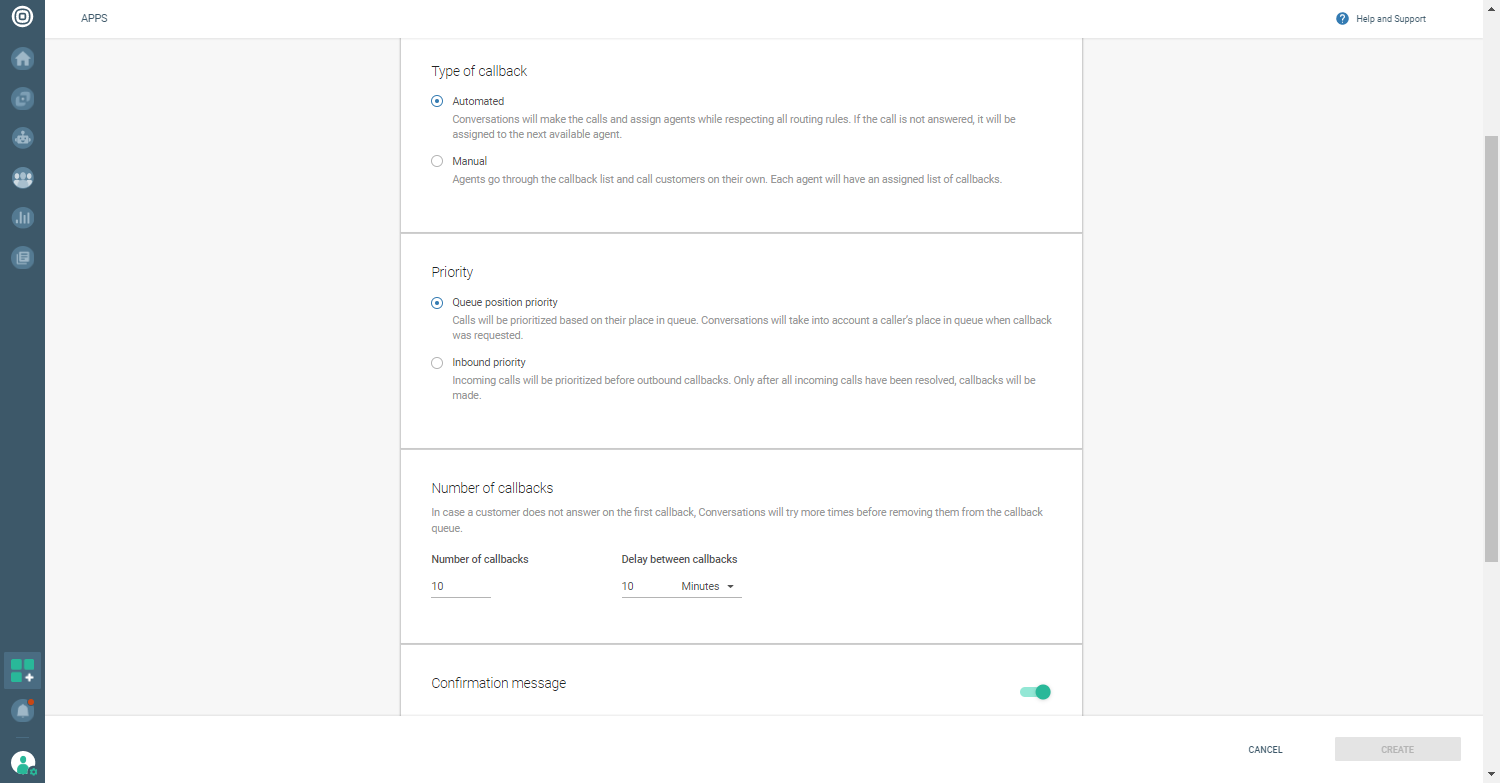1500x783 pixels.
Task: Expand the Minutes delay unit dropdown
Action: [x=709, y=587]
